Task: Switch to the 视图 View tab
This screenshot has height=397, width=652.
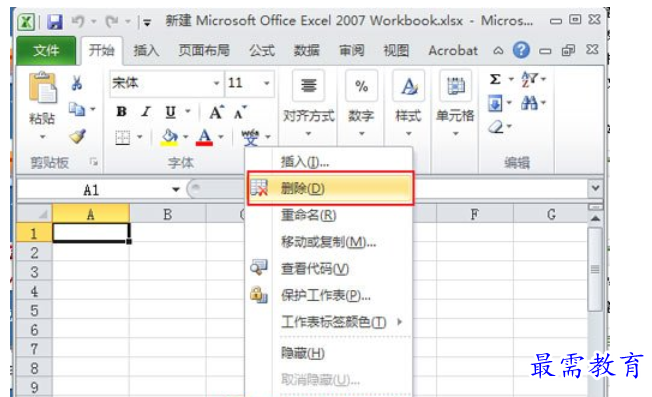Action: (396, 50)
